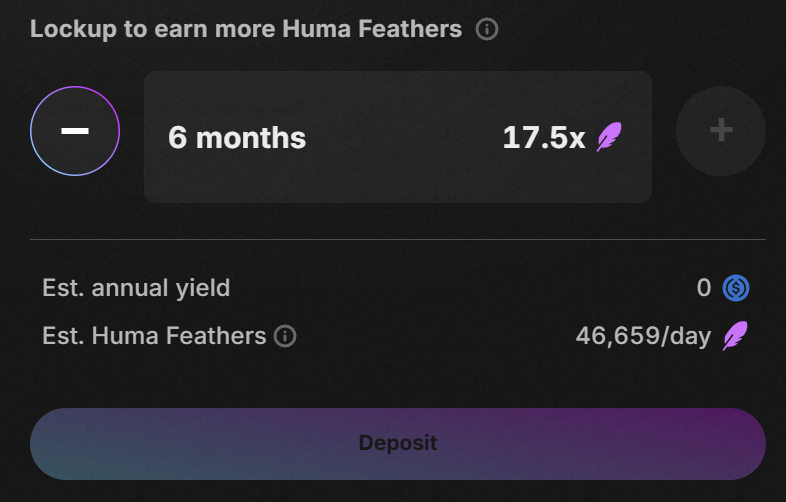Click the grey plus symbol inside the circle

click(x=721, y=130)
